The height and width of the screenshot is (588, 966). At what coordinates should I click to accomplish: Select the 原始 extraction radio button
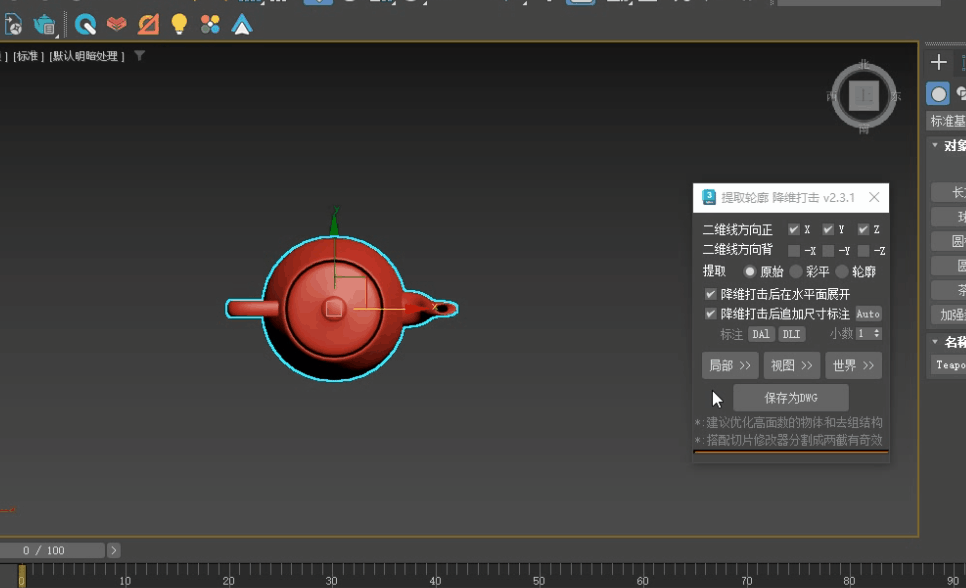(749, 271)
